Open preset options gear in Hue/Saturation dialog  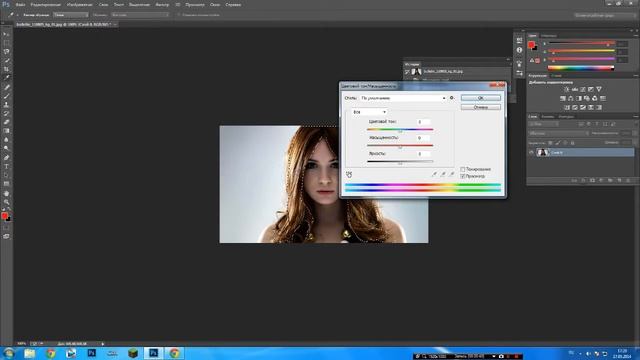(451, 98)
